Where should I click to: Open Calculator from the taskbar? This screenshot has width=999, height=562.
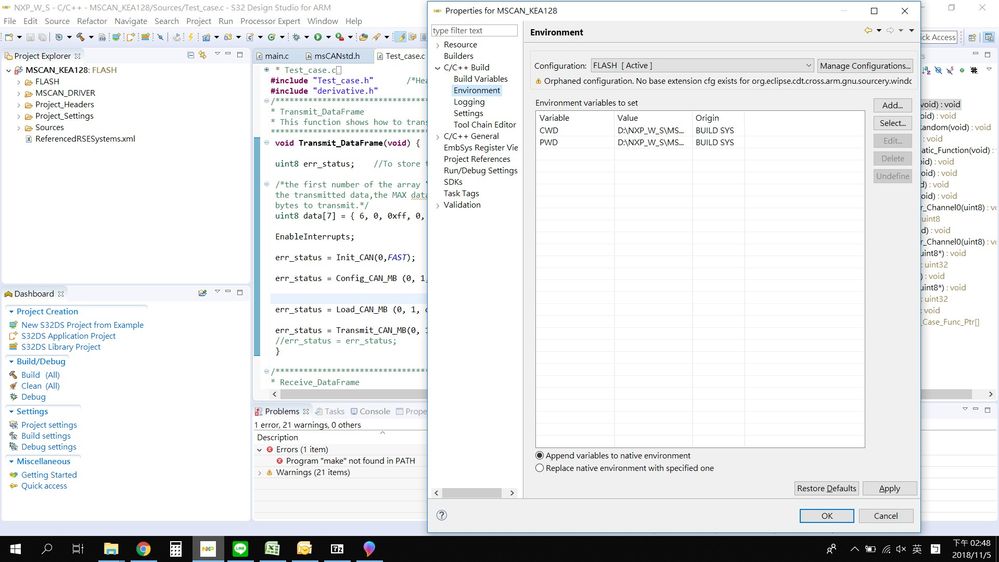(x=175, y=549)
